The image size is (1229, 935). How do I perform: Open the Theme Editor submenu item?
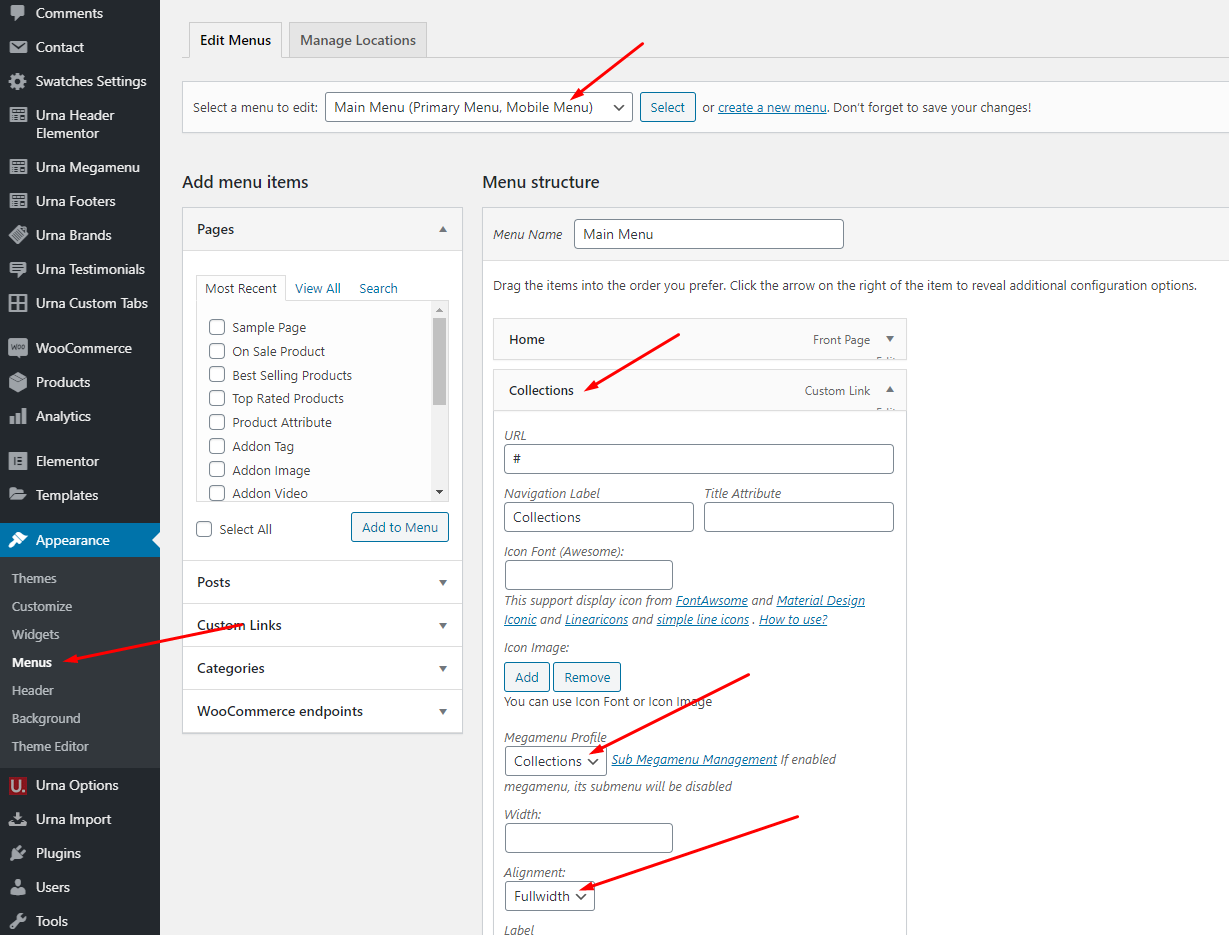pyautogui.click(x=50, y=746)
